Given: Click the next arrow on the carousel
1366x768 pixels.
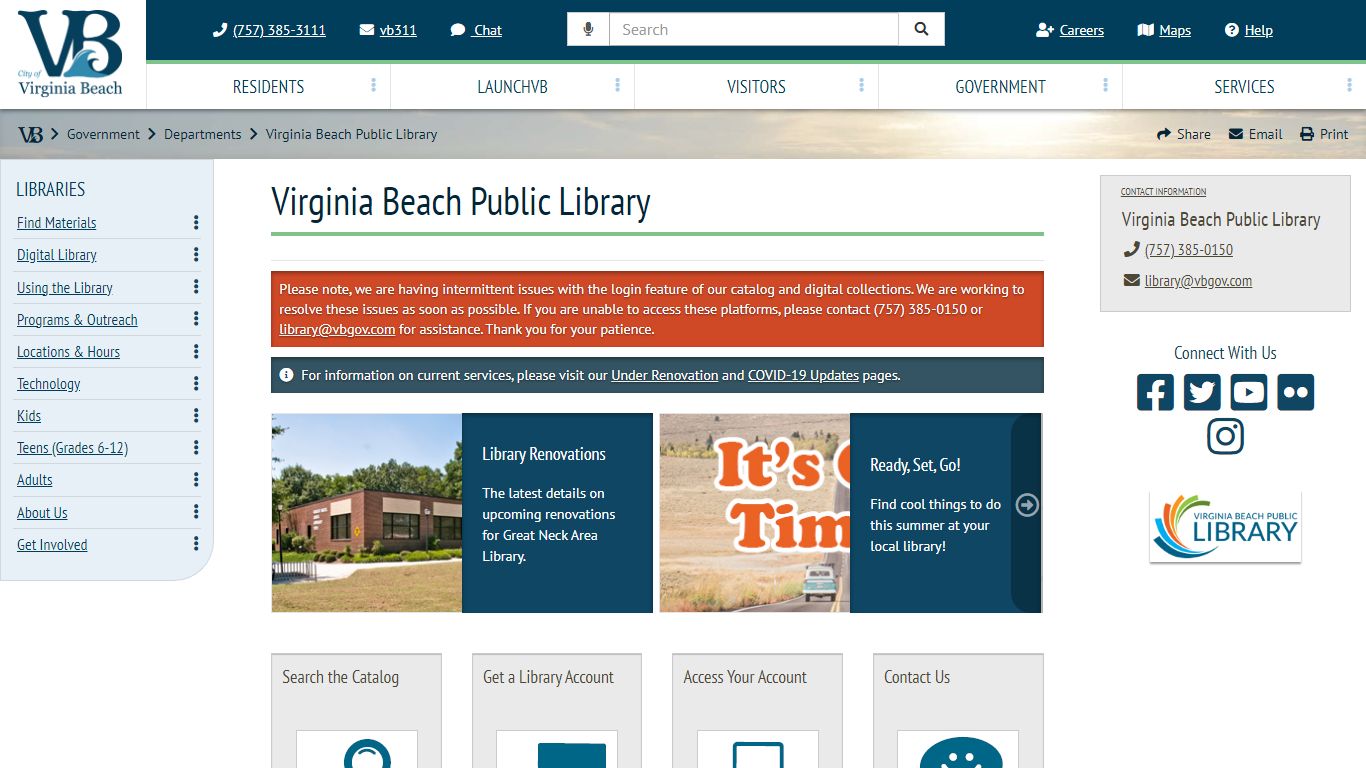Looking at the screenshot, I should click(1027, 505).
